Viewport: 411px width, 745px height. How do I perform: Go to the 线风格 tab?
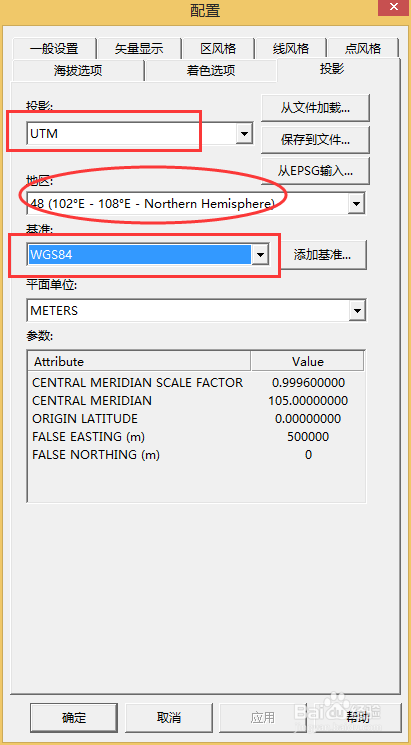pos(290,48)
